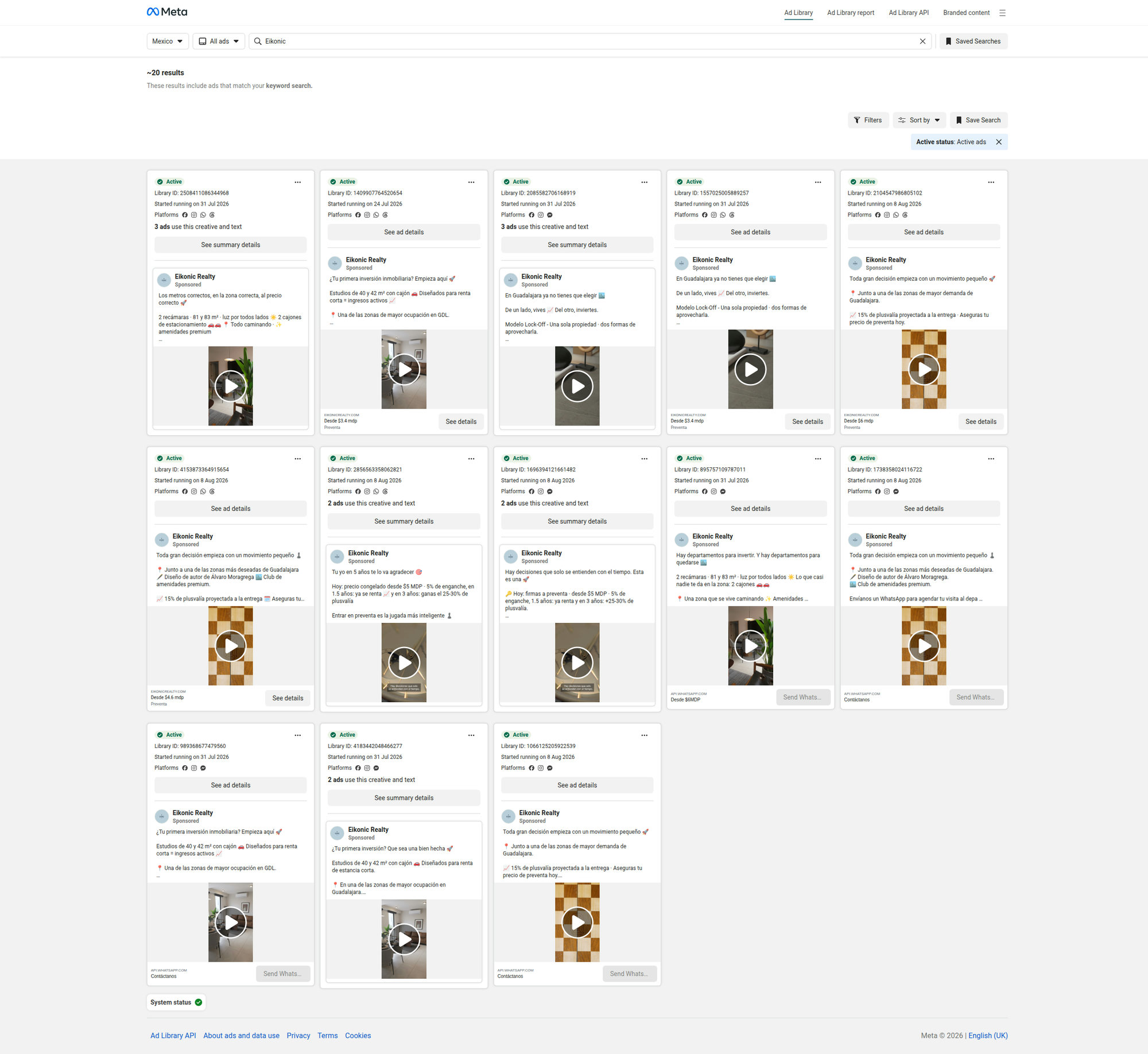Screen dimensions: 1148x1054
Task: Open the Mexico country dropdown
Action: point(168,41)
